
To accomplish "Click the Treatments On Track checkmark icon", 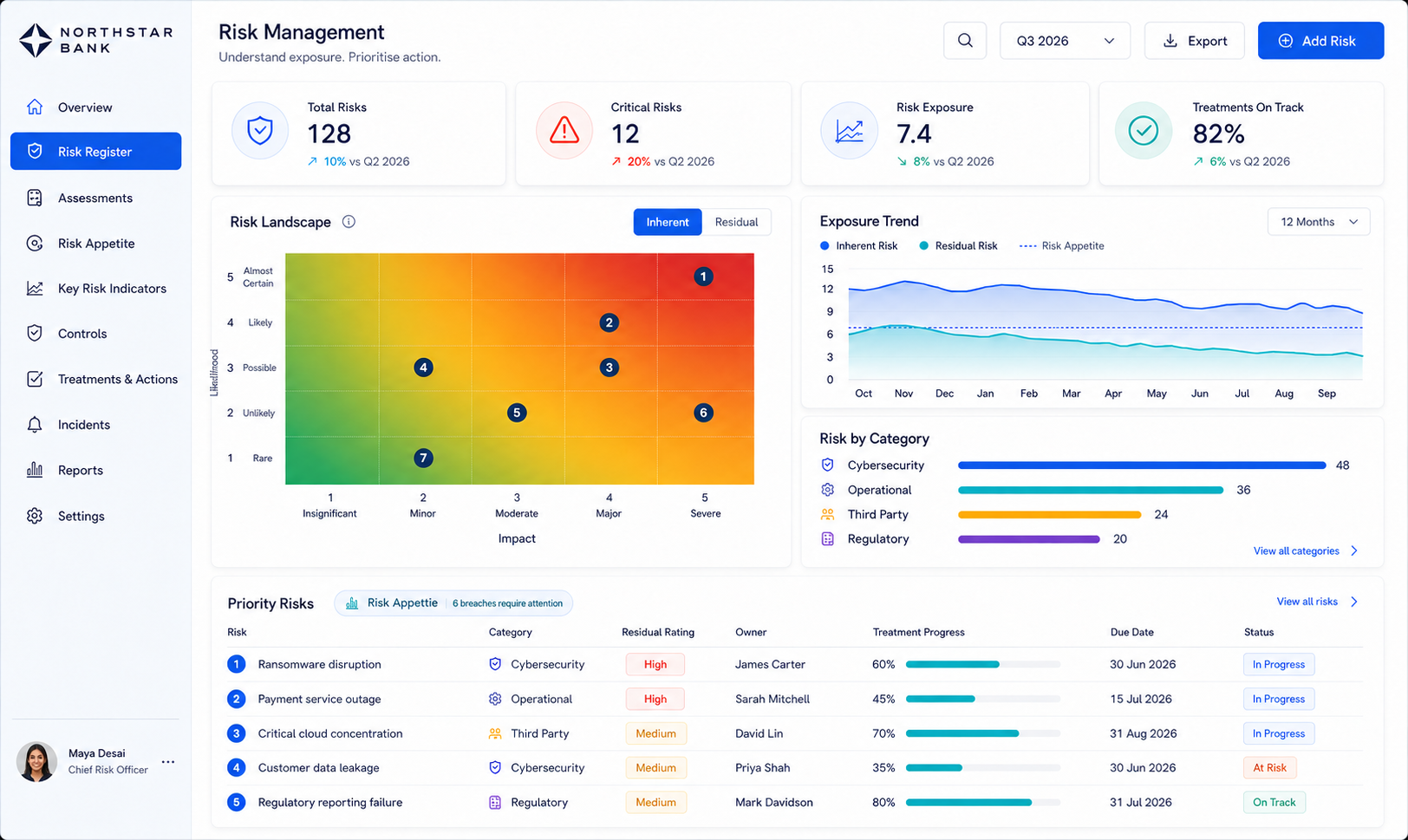I will click(1144, 131).
